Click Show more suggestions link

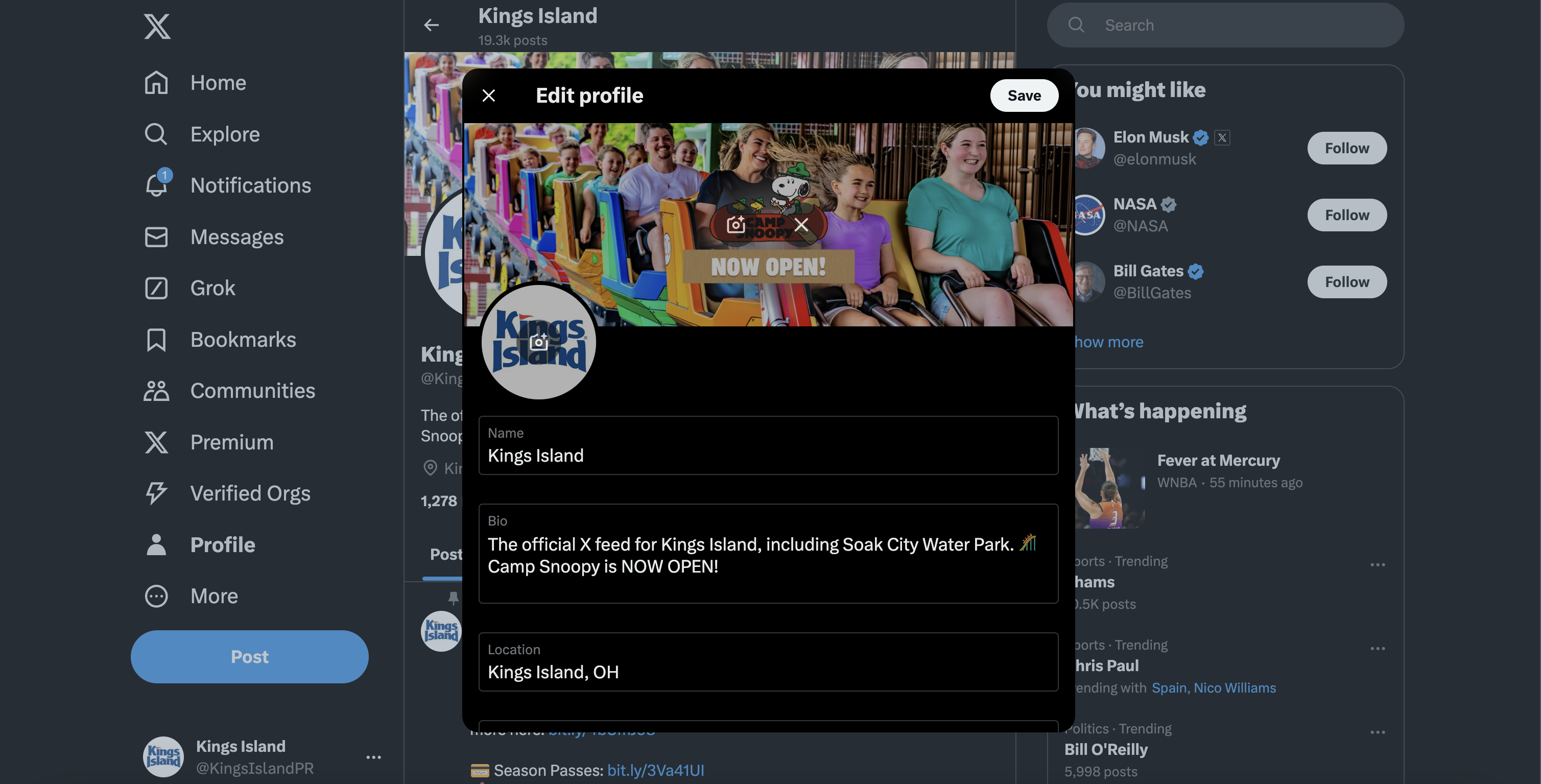[1108, 342]
